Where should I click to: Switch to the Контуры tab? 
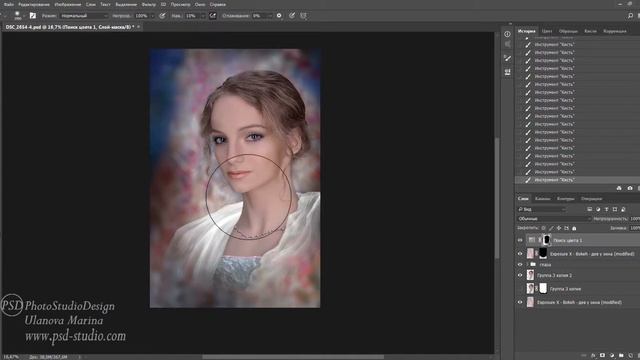click(565, 199)
